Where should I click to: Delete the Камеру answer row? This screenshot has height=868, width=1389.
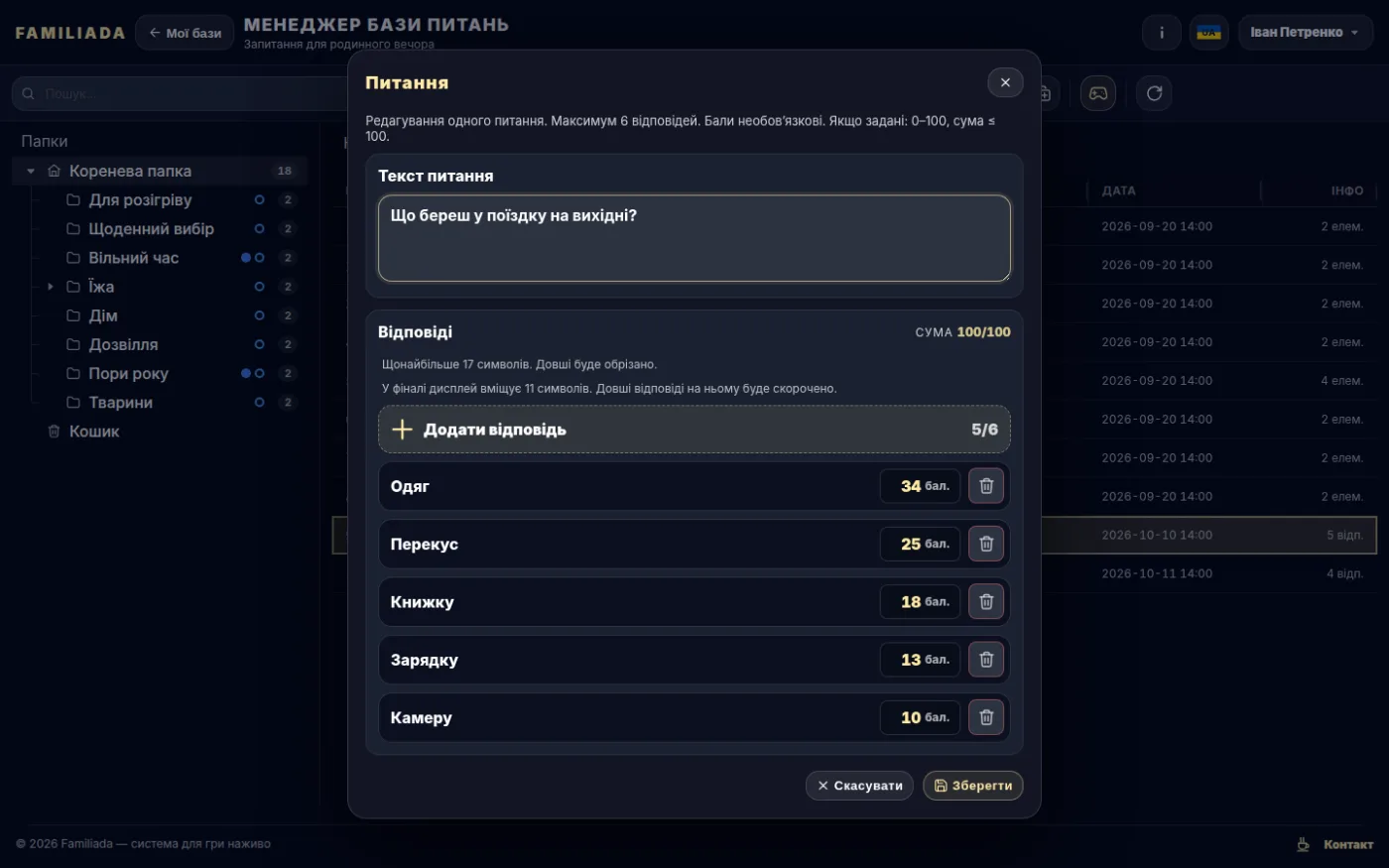986,717
